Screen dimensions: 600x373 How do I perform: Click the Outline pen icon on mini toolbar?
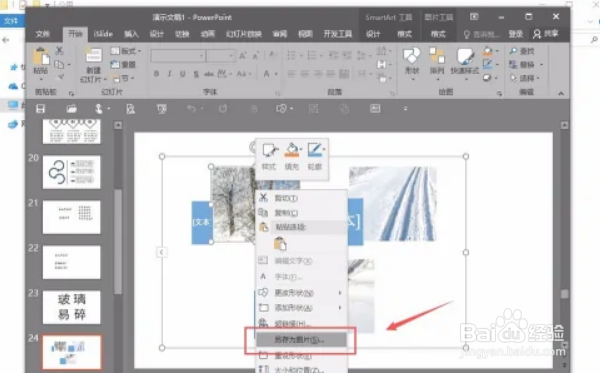point(315,150)
